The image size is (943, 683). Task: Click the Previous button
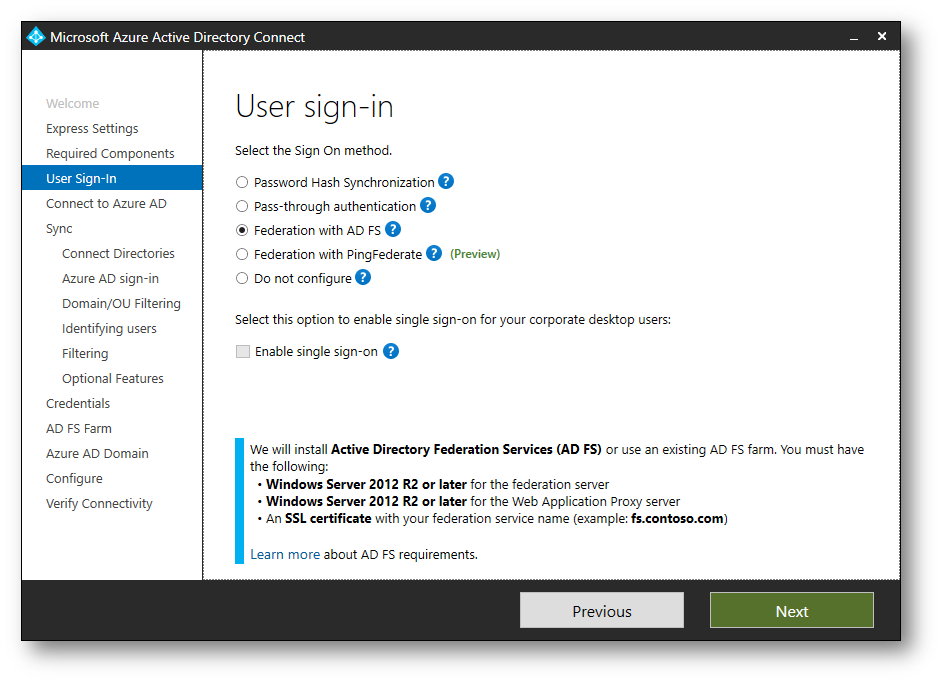tap(601, 610)
